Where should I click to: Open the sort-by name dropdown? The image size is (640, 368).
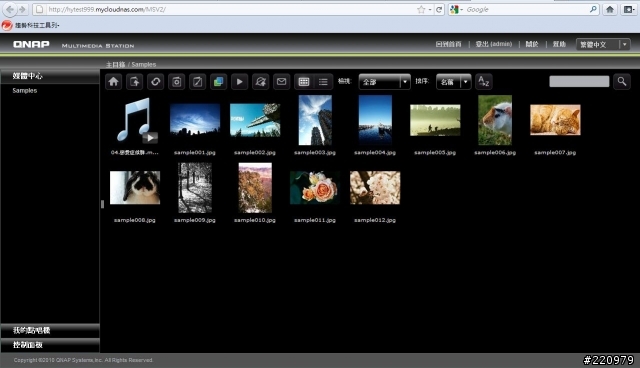click(453, 82)
